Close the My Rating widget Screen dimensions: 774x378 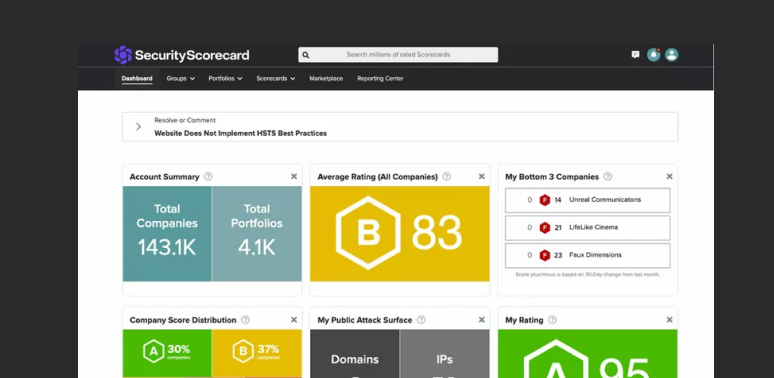pos(669,320)
